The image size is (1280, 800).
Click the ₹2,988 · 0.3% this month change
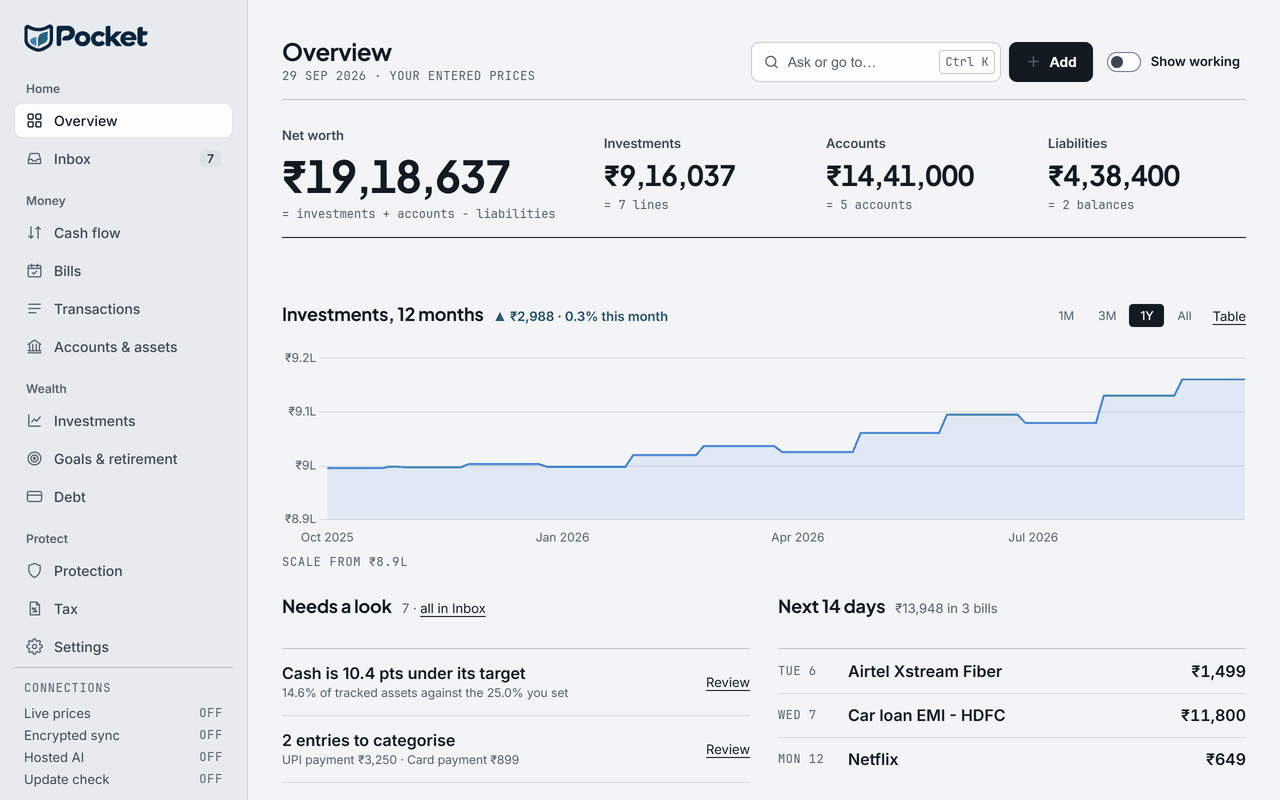tap(581, 316)
